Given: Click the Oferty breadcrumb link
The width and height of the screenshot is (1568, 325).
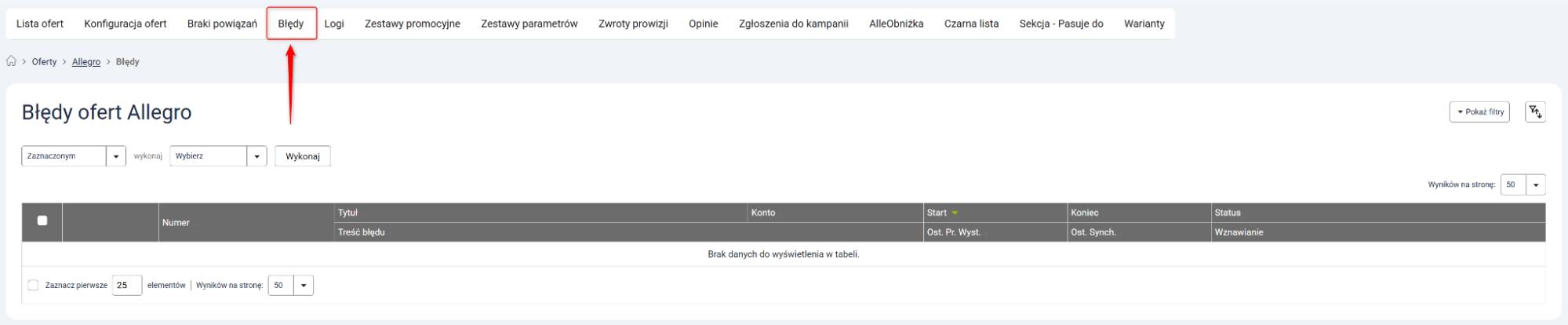Looking at the screenshot, I should [x=44, y=62].
